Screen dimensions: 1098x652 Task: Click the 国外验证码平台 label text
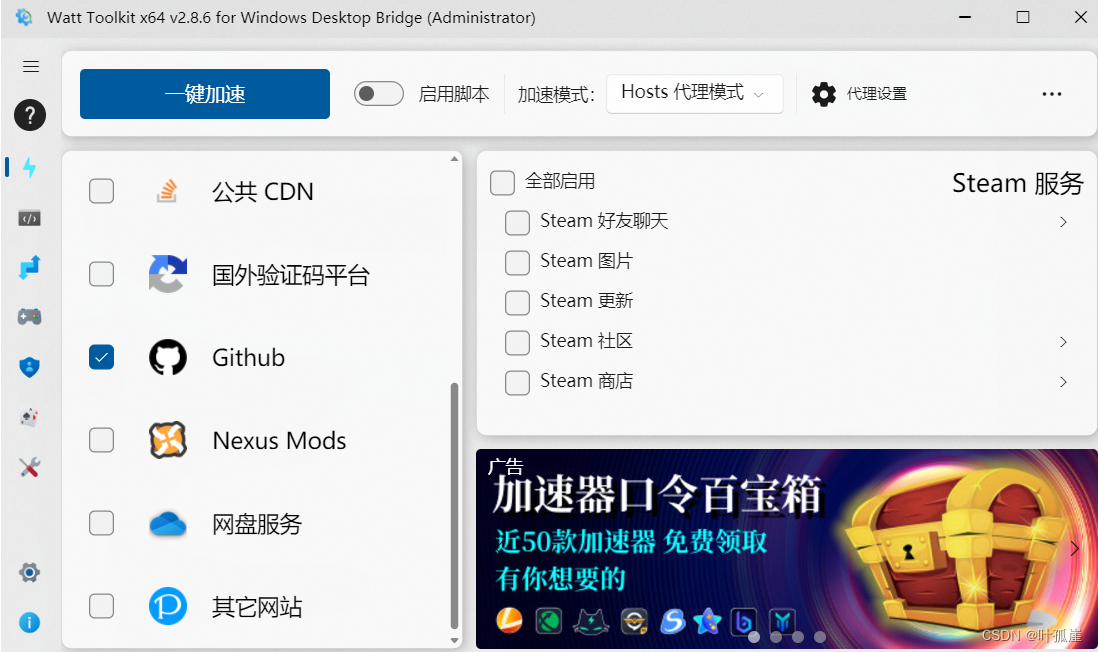point(291,275)
